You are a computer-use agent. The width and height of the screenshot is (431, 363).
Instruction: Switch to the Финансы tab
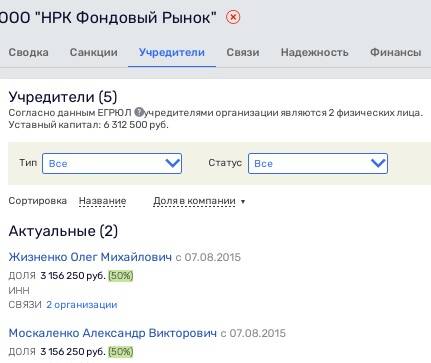click(396, 52)
